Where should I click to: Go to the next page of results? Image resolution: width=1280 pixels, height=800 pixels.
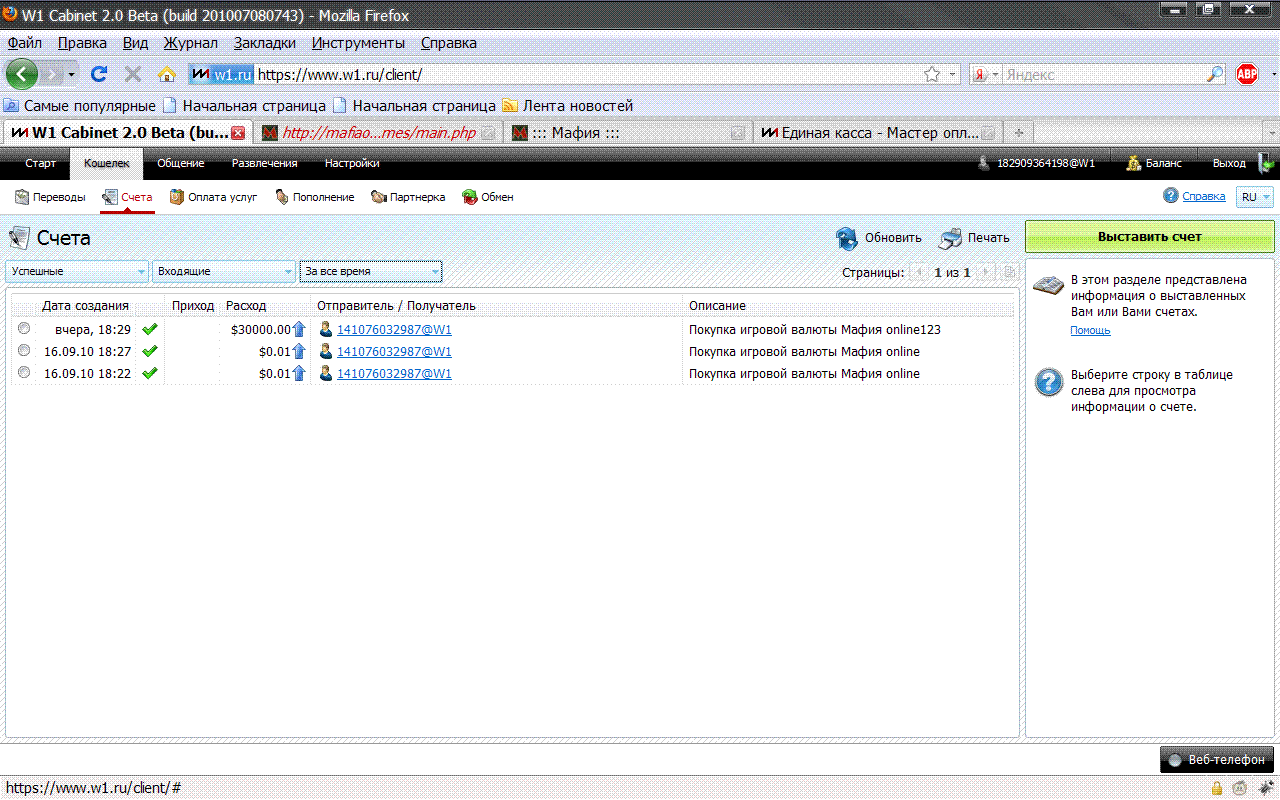tap(986, 272)
